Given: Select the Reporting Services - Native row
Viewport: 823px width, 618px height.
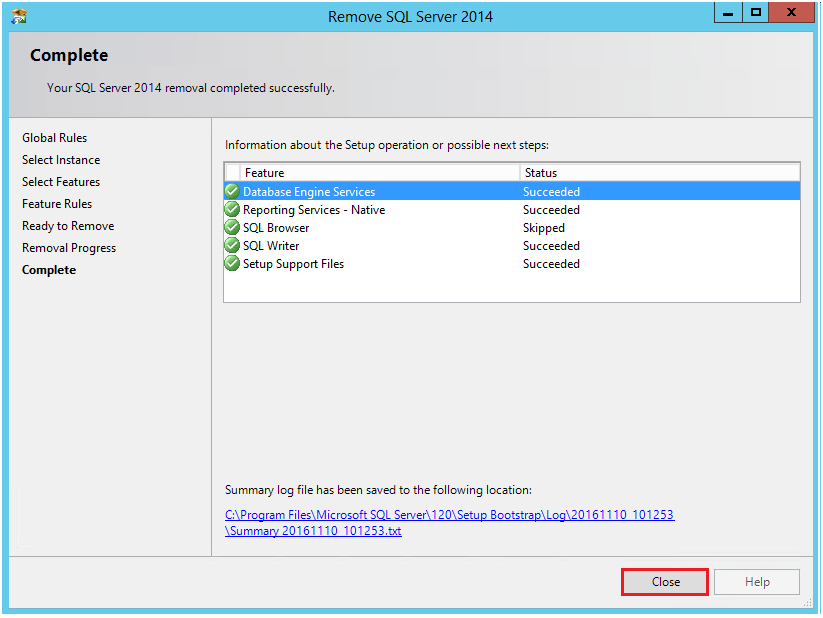Looking at the screenshot, I should click(512, 210).
